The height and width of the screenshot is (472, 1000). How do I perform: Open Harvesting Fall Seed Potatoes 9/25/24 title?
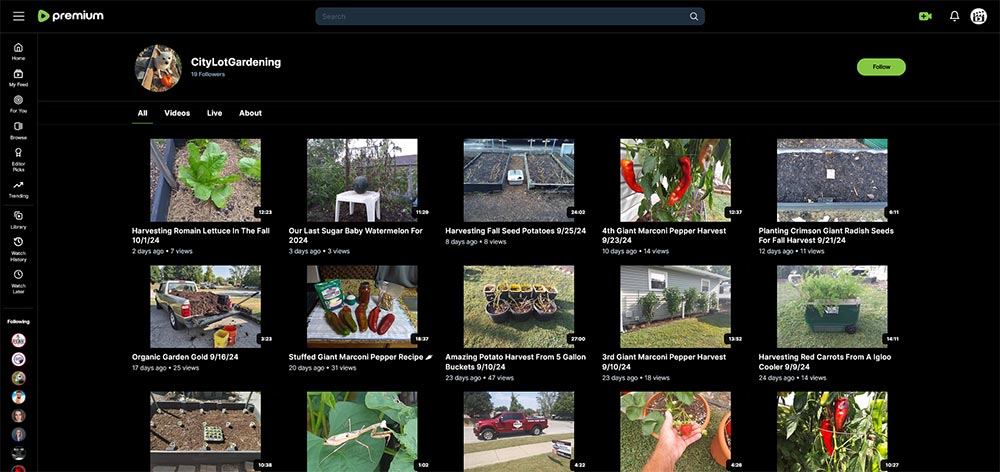pyautogui.click(x=513, y=231)
